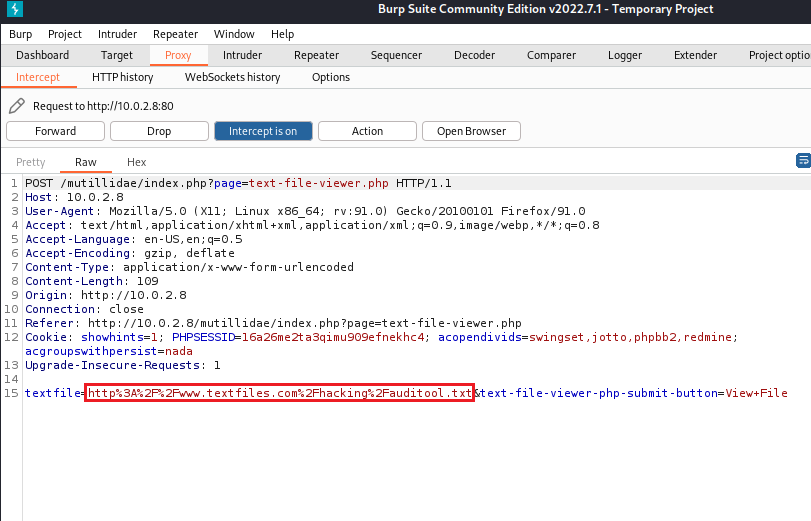Click the User-Agent header line

tap(306, 211)
